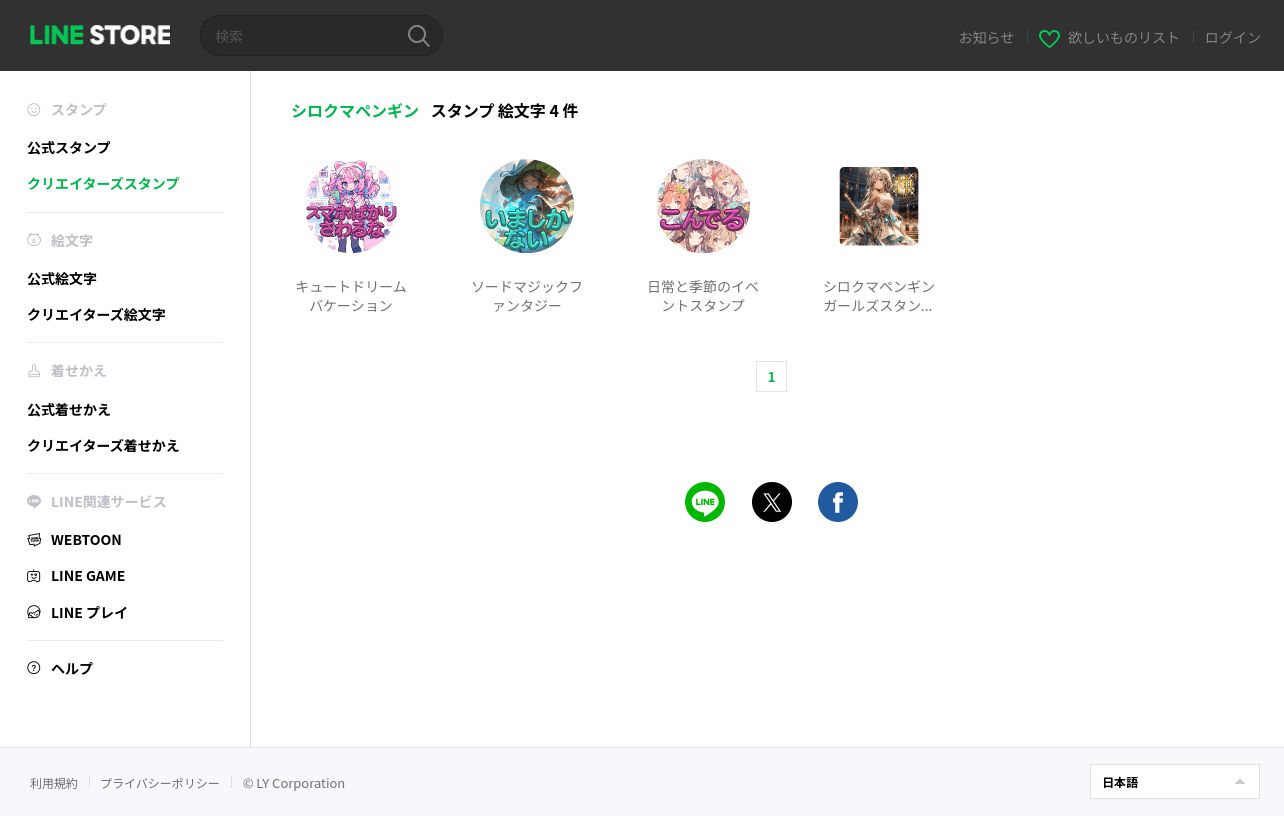Open ソードマジックファンタジー sticker thumbnail

pyautogui.click(x=527, y=206)
